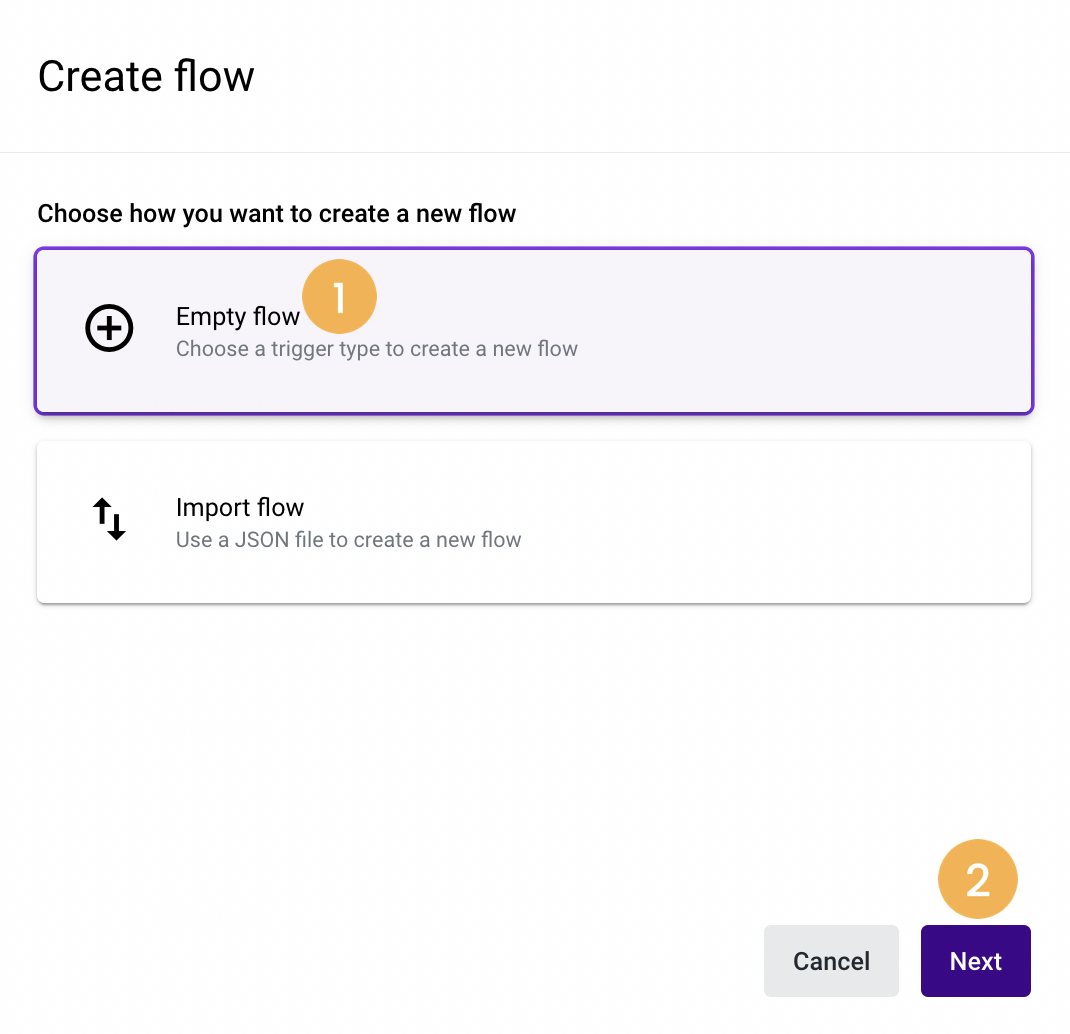
Task: Click the word "Import" in Import flow title
Action: [x=213, y=508]
